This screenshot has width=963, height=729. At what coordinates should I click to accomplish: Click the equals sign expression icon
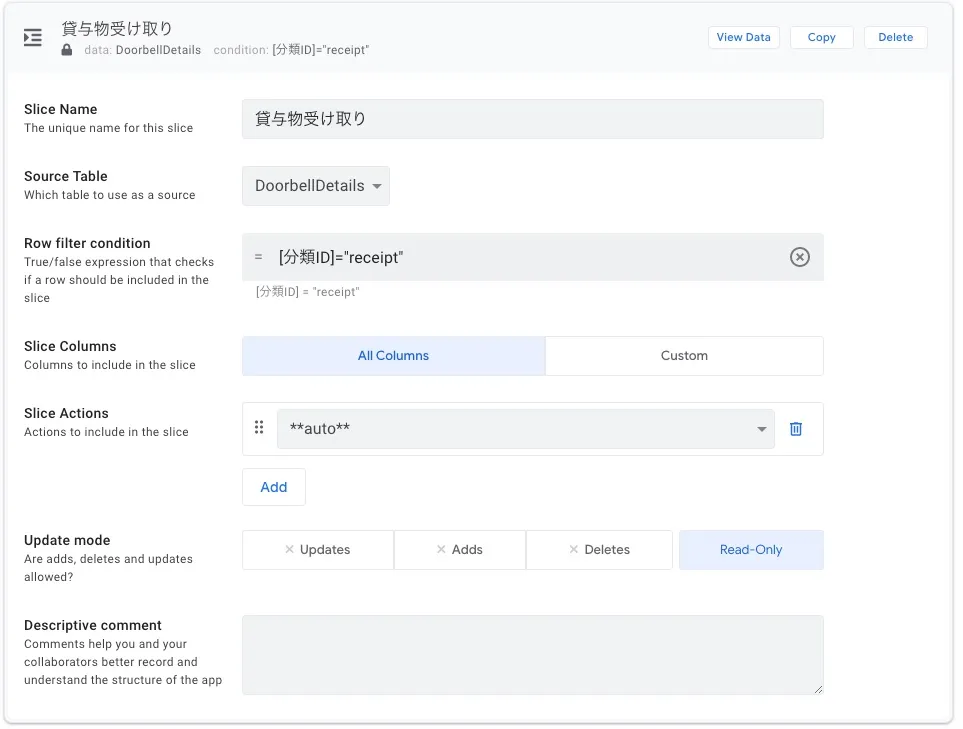tap(258, 257)
